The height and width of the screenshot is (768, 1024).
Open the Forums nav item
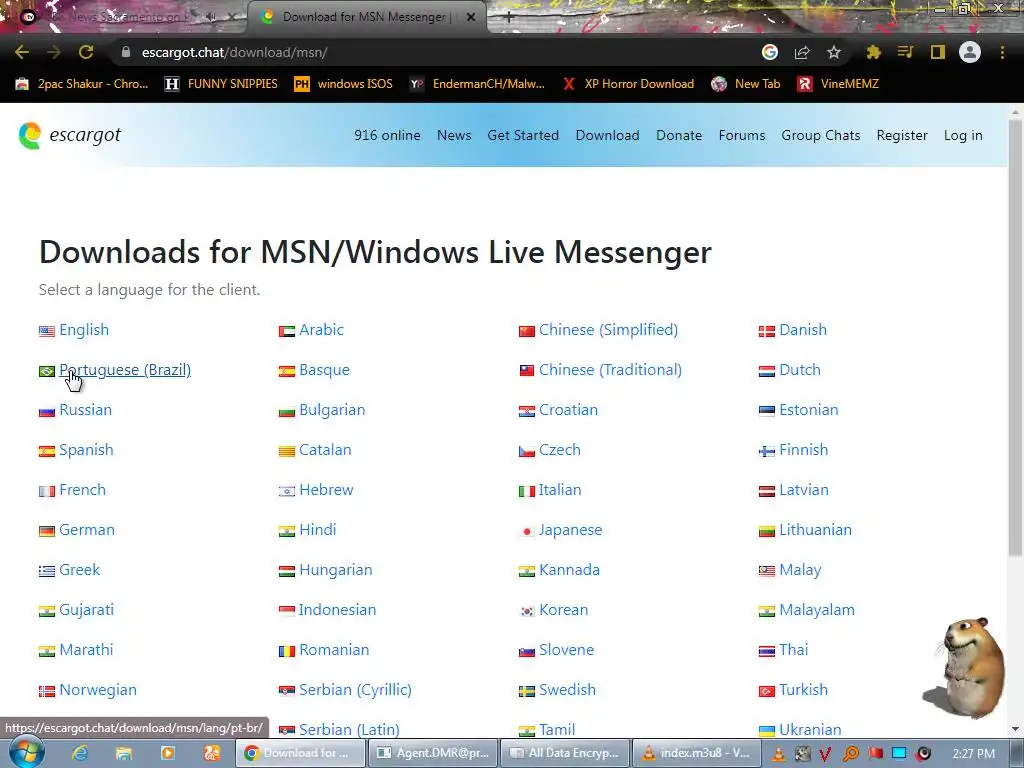(x=742, y=135)
